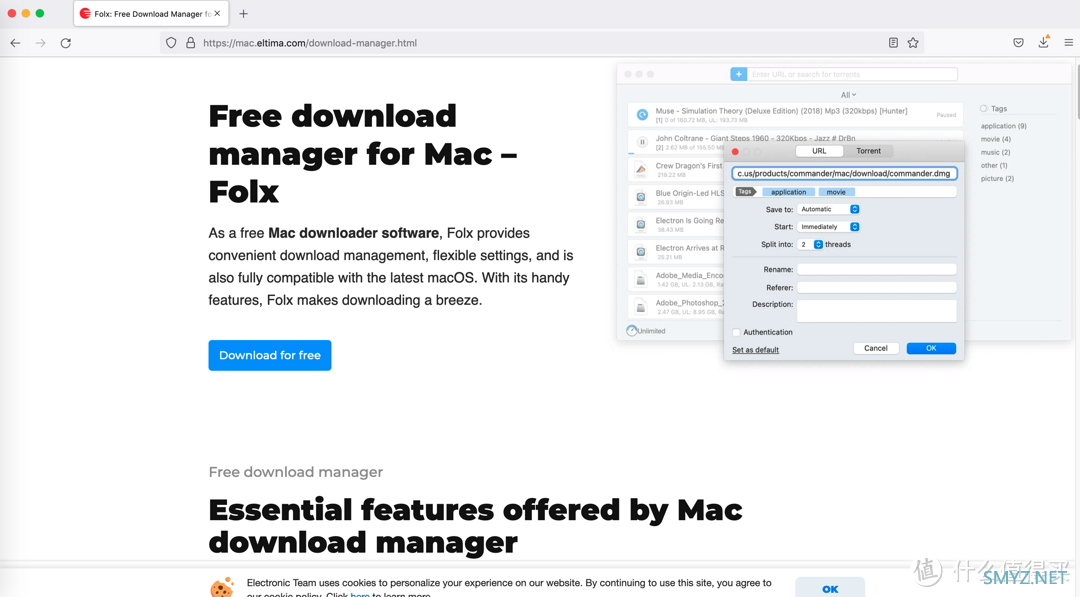Click the dark Tags label icon
Image resolution: width=1080 pixels, height=597 pixels.
coord(745,191)
